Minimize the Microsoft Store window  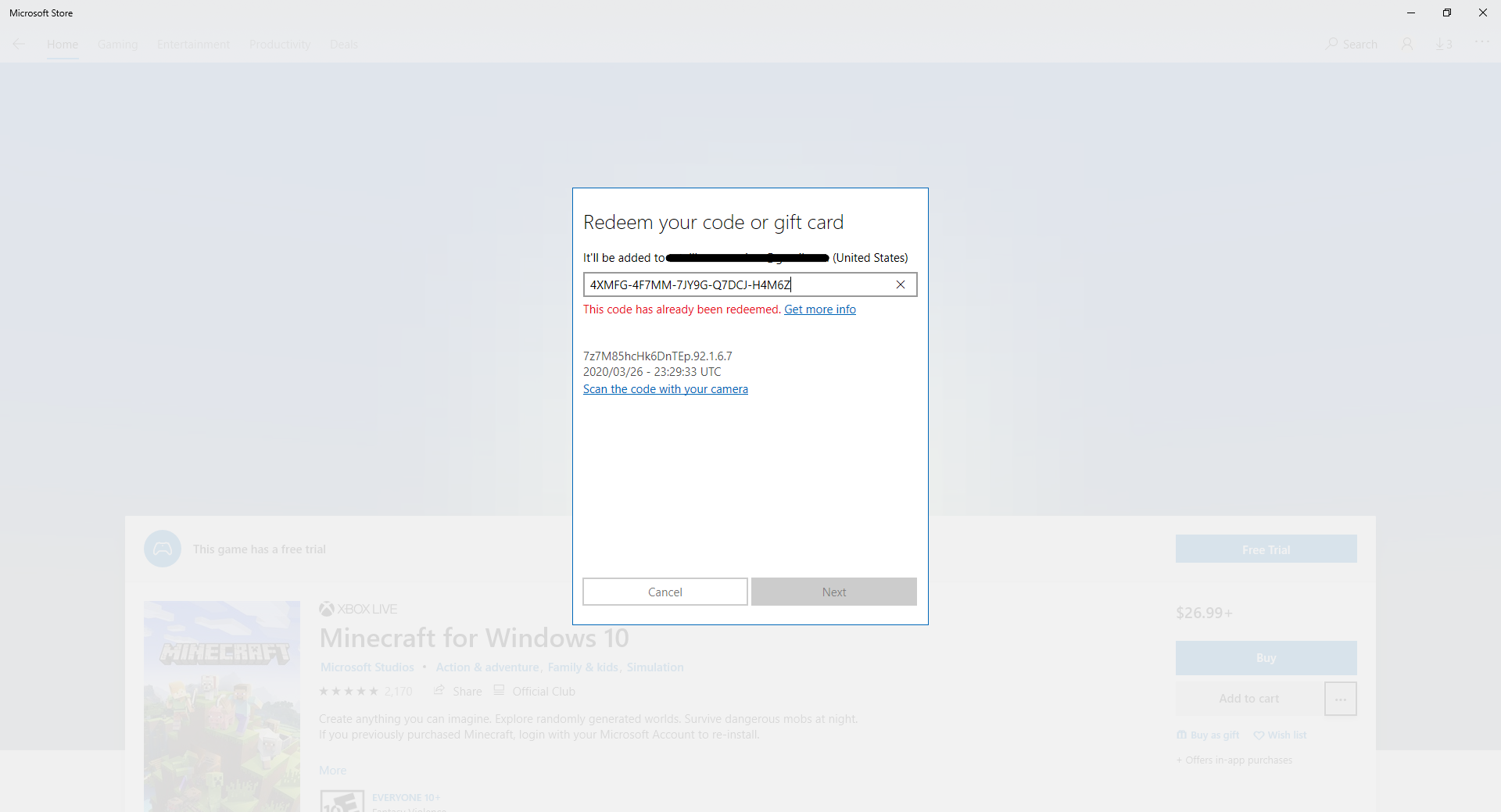click(x=1411, y=13)
